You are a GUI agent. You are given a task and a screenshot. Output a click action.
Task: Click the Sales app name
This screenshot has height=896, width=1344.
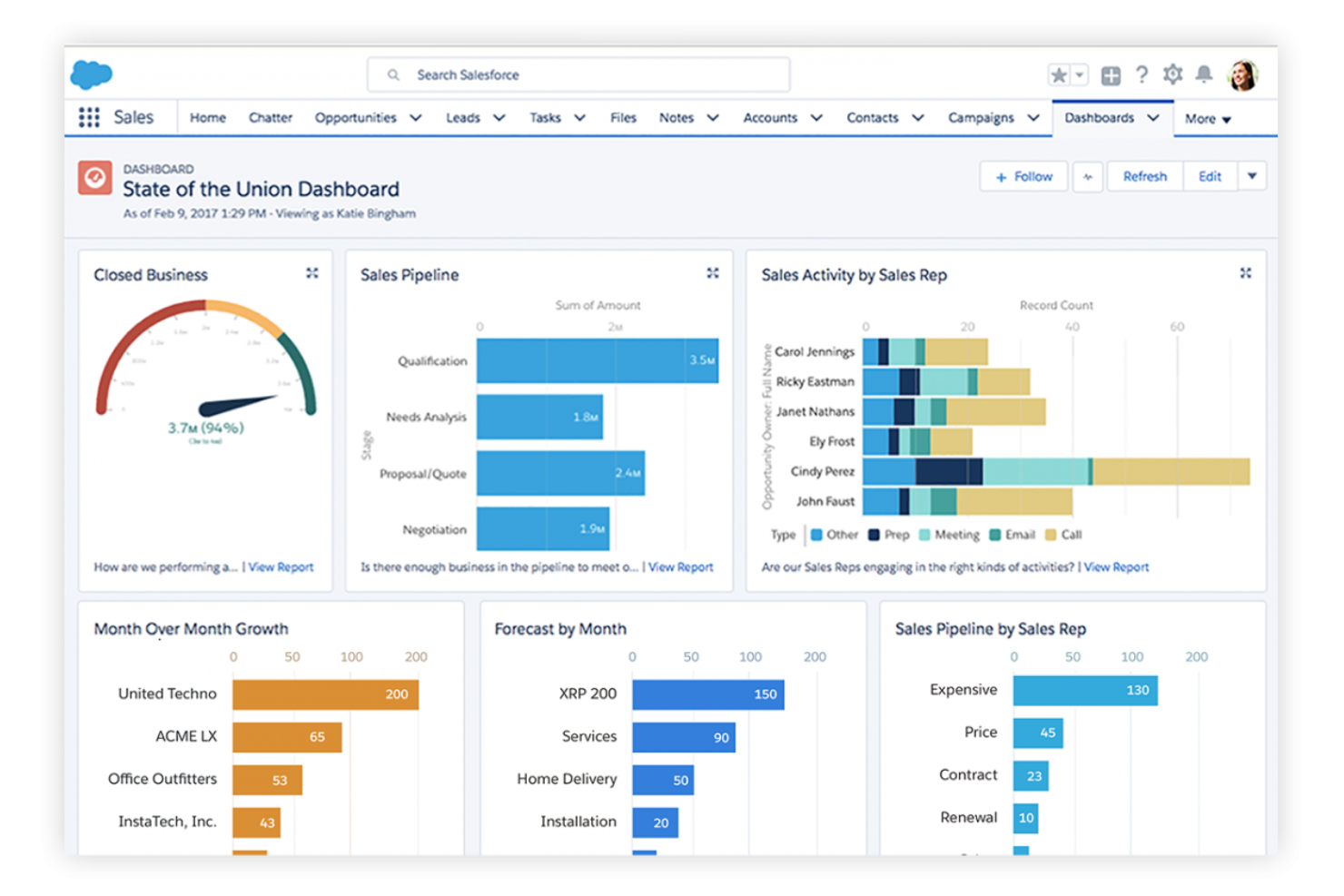133,117
